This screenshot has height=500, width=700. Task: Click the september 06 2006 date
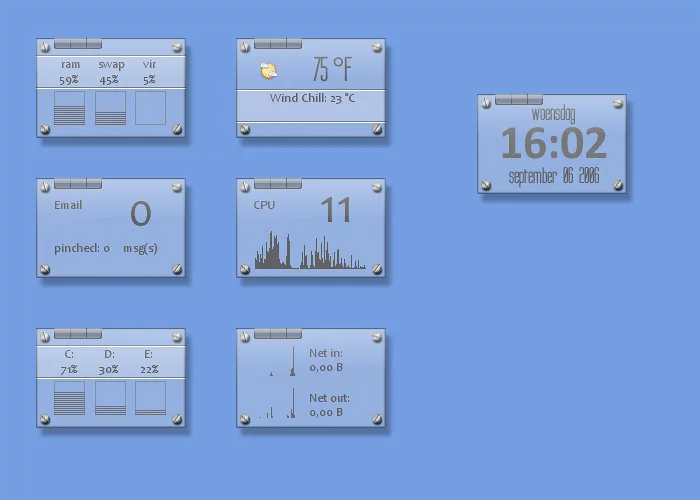(553, 177)
